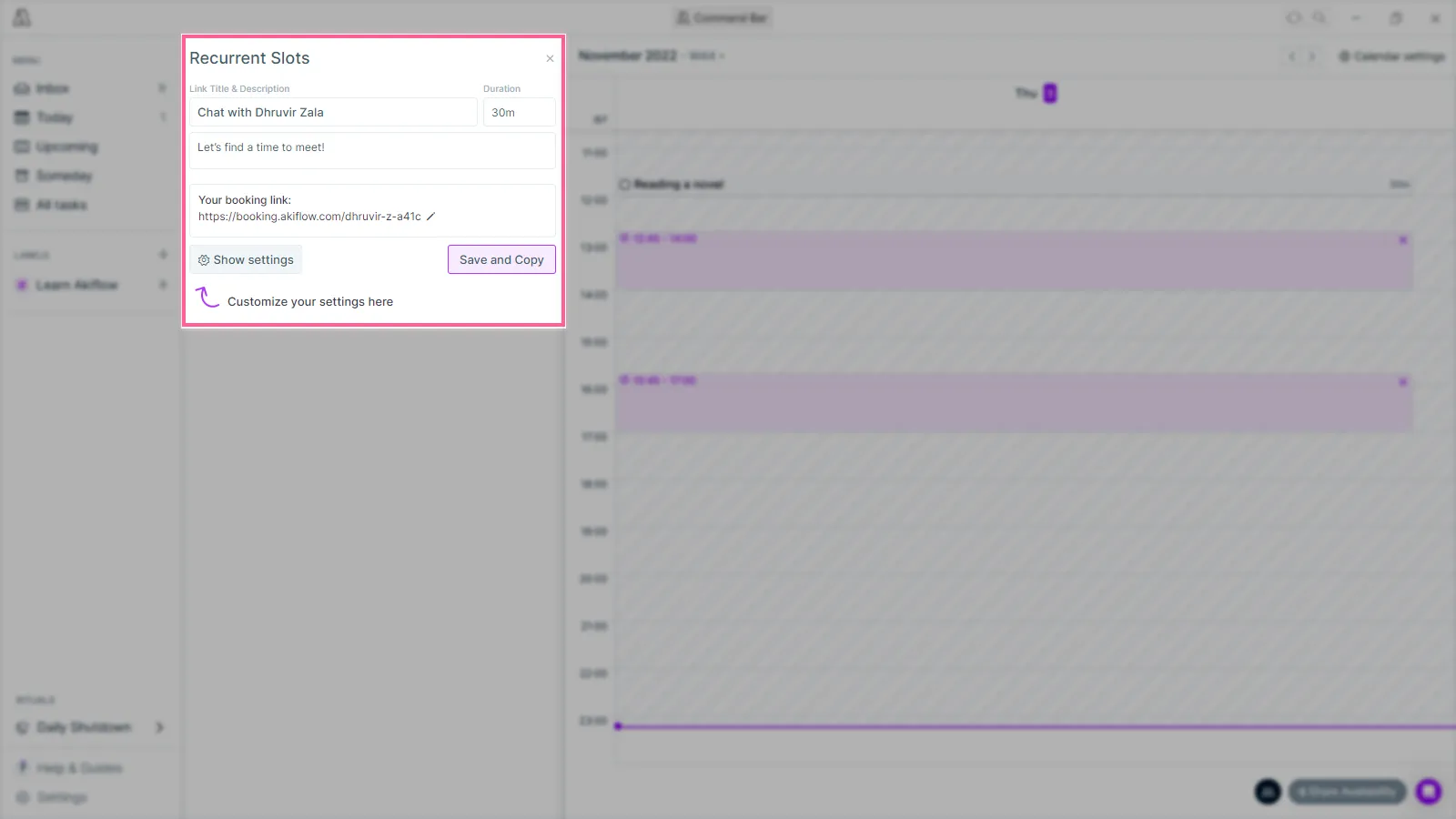Click the Share Availability button
1456x819 pixels.
[x=1347, y=792]
